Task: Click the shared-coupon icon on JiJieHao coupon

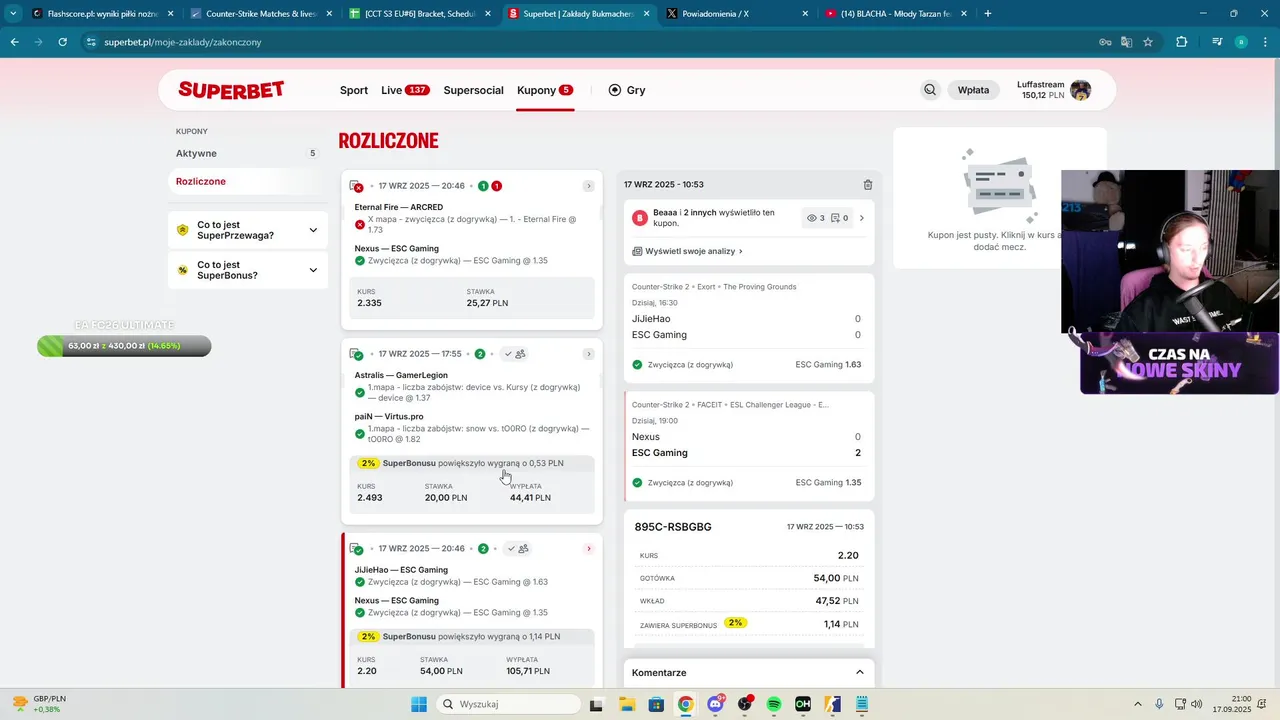Action: point(516,549)
